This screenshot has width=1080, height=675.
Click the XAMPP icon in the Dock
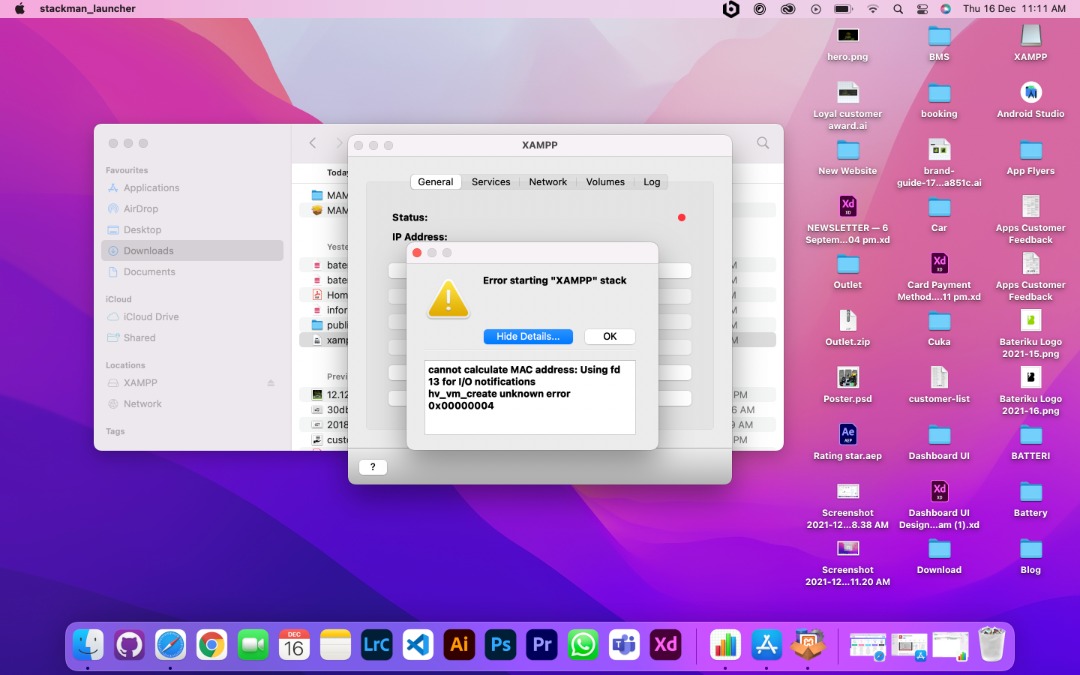click(x=807, y=645)
